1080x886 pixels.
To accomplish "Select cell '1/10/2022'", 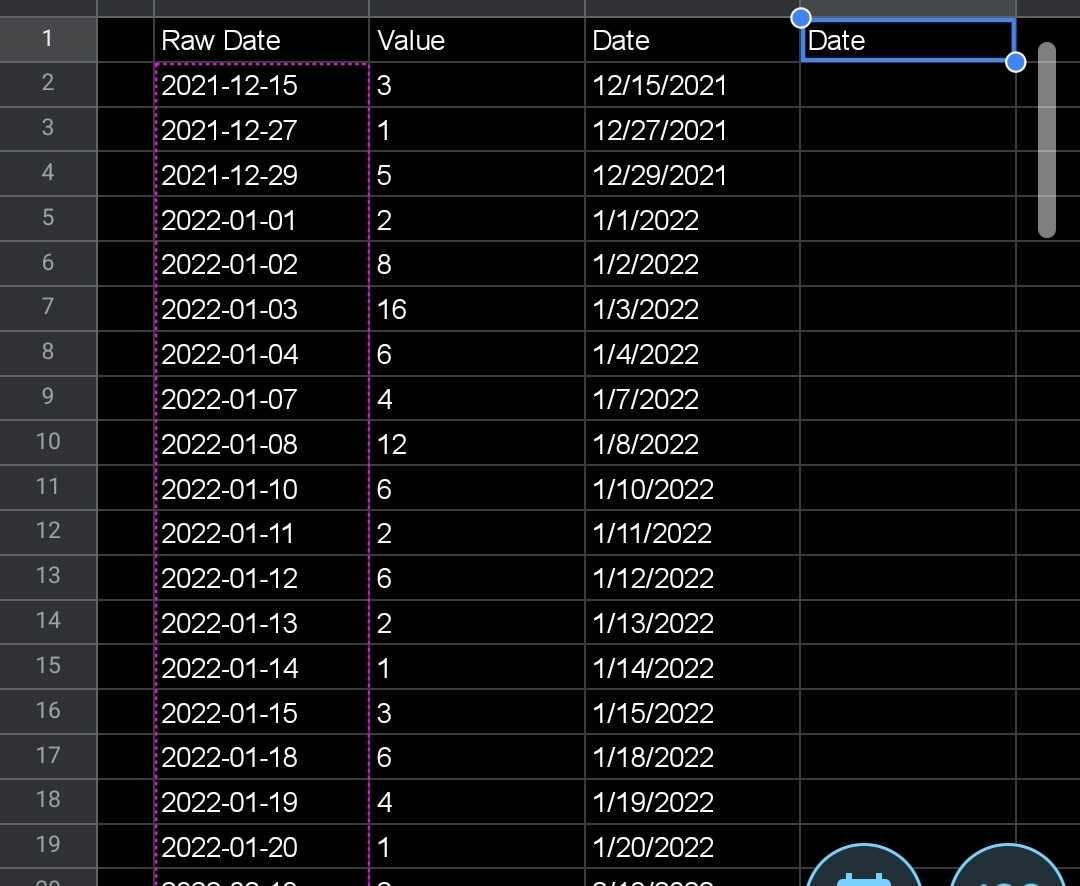I will point(692,488).
